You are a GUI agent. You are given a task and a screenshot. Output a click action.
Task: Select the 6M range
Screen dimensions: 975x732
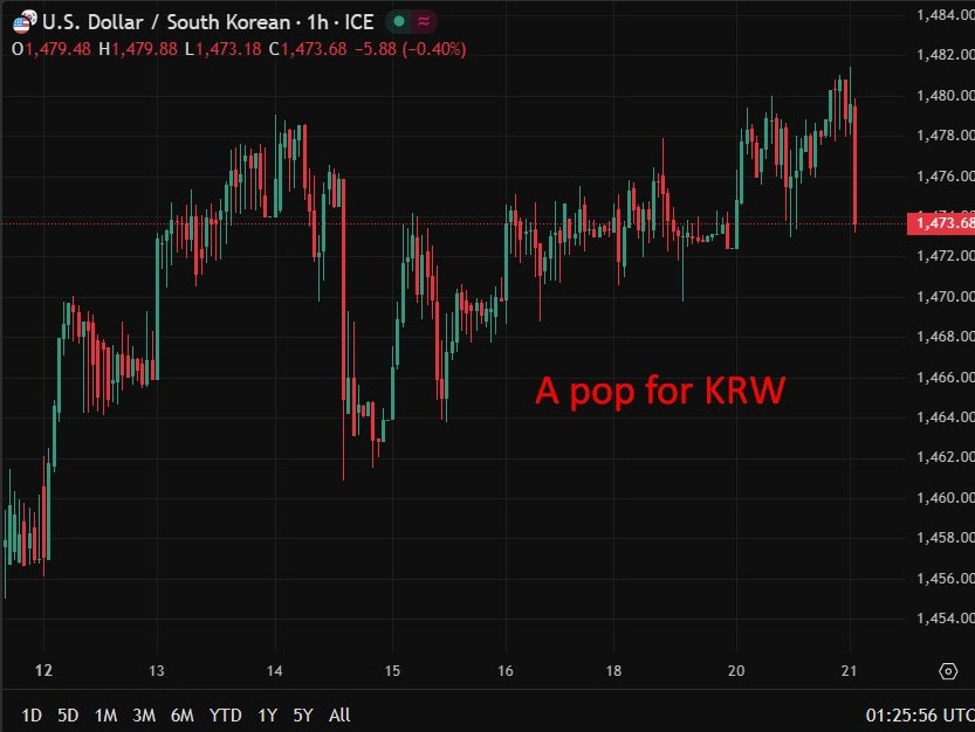coord(183,716)
